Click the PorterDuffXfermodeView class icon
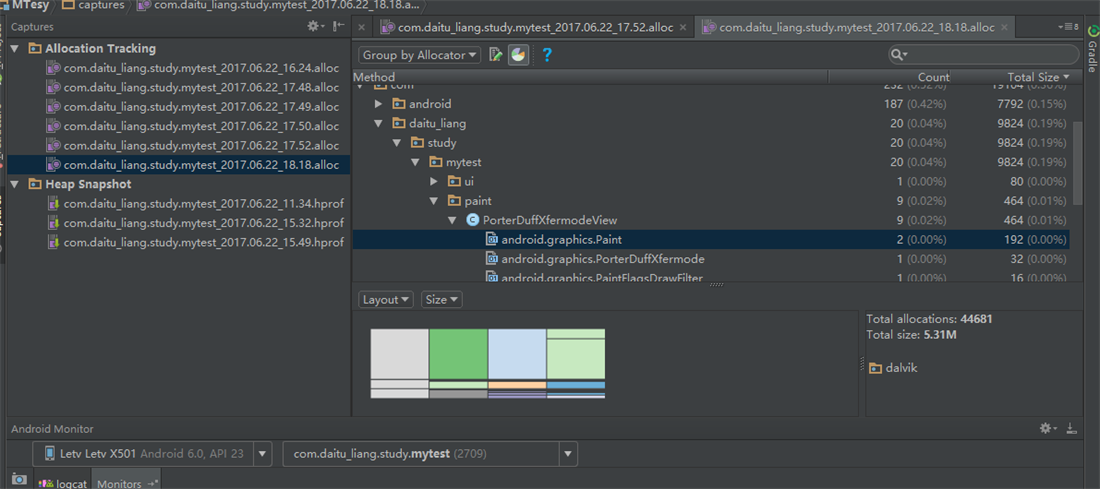The height and width of the screenshot is (489, 1100). tap(473, 220)
